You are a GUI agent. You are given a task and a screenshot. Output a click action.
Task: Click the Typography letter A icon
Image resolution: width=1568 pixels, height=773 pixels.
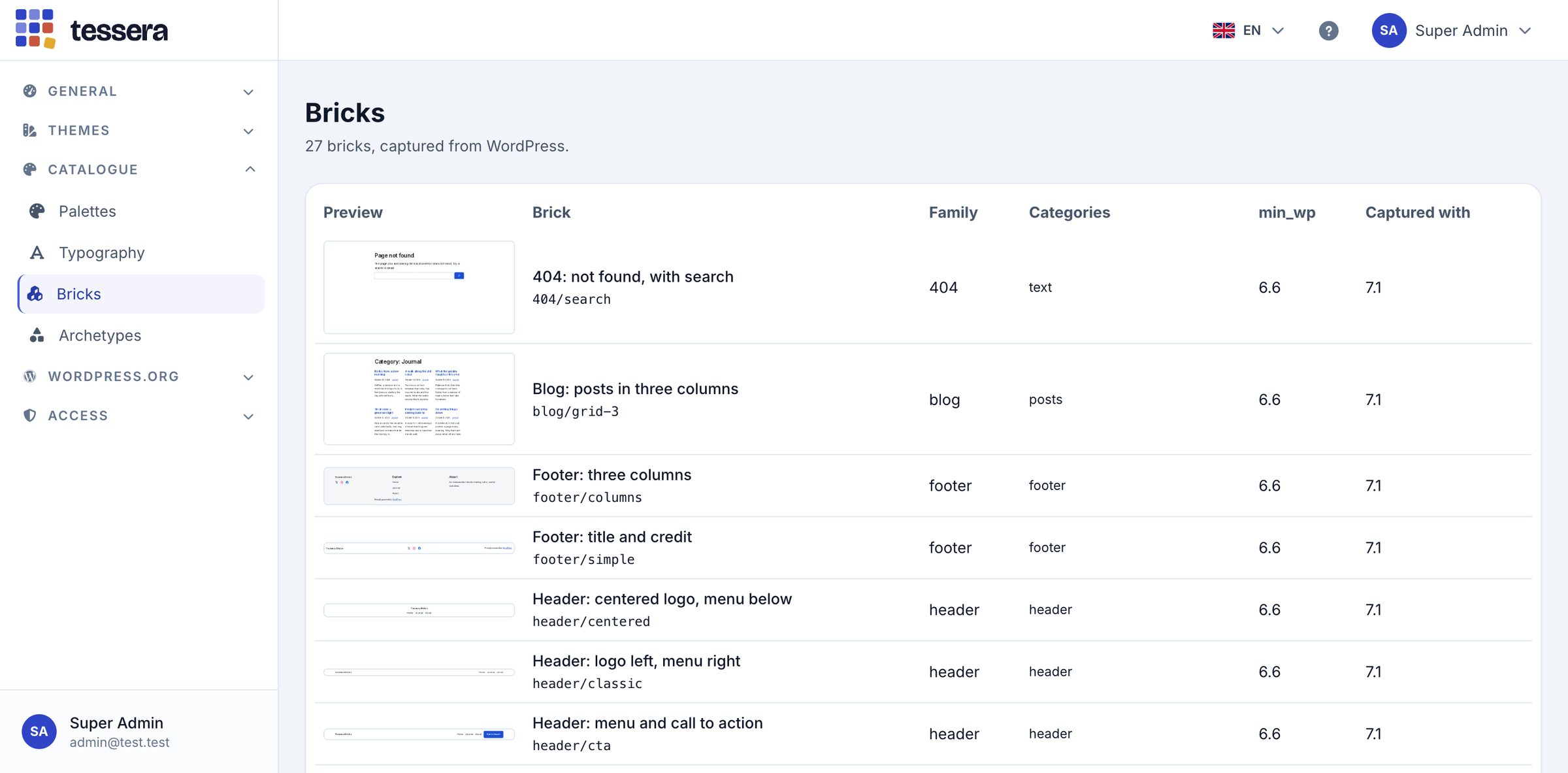(x=37, y=252)
